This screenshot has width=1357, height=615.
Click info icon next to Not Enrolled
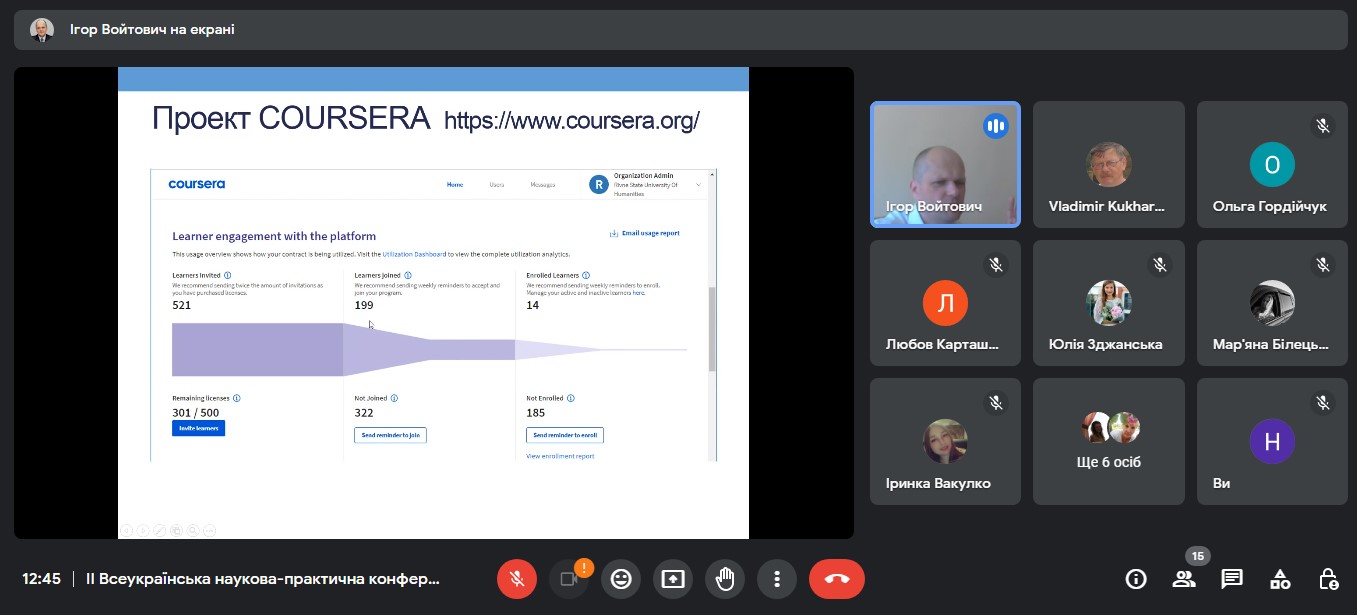tap(571, 398)
